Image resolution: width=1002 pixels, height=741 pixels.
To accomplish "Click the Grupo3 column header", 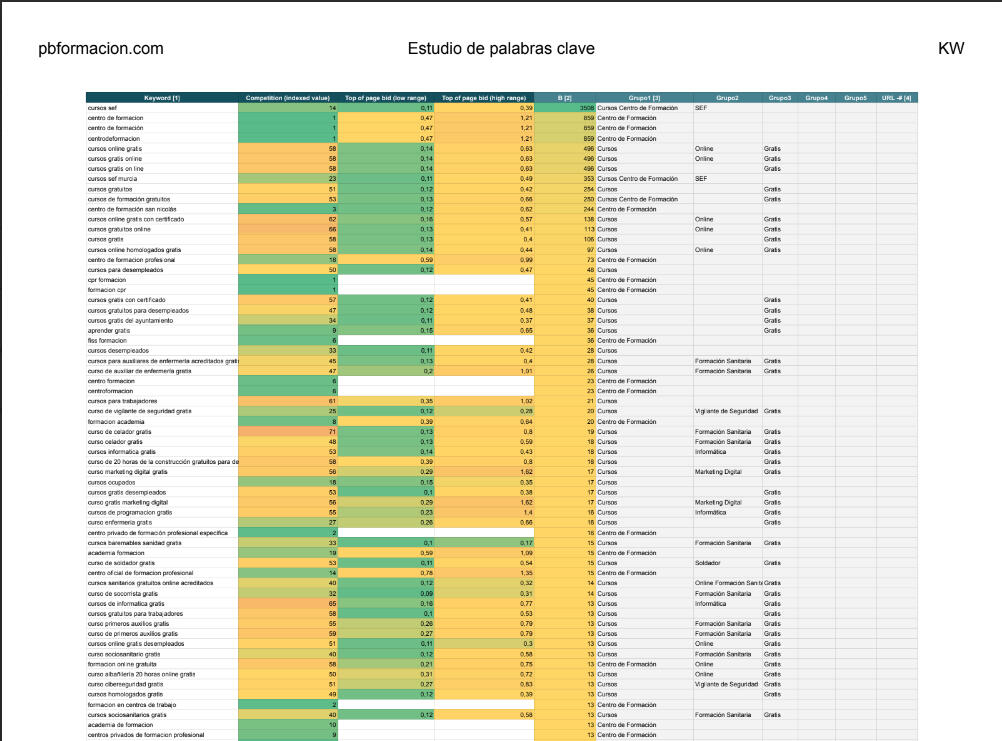I will [x=780, y=98].
